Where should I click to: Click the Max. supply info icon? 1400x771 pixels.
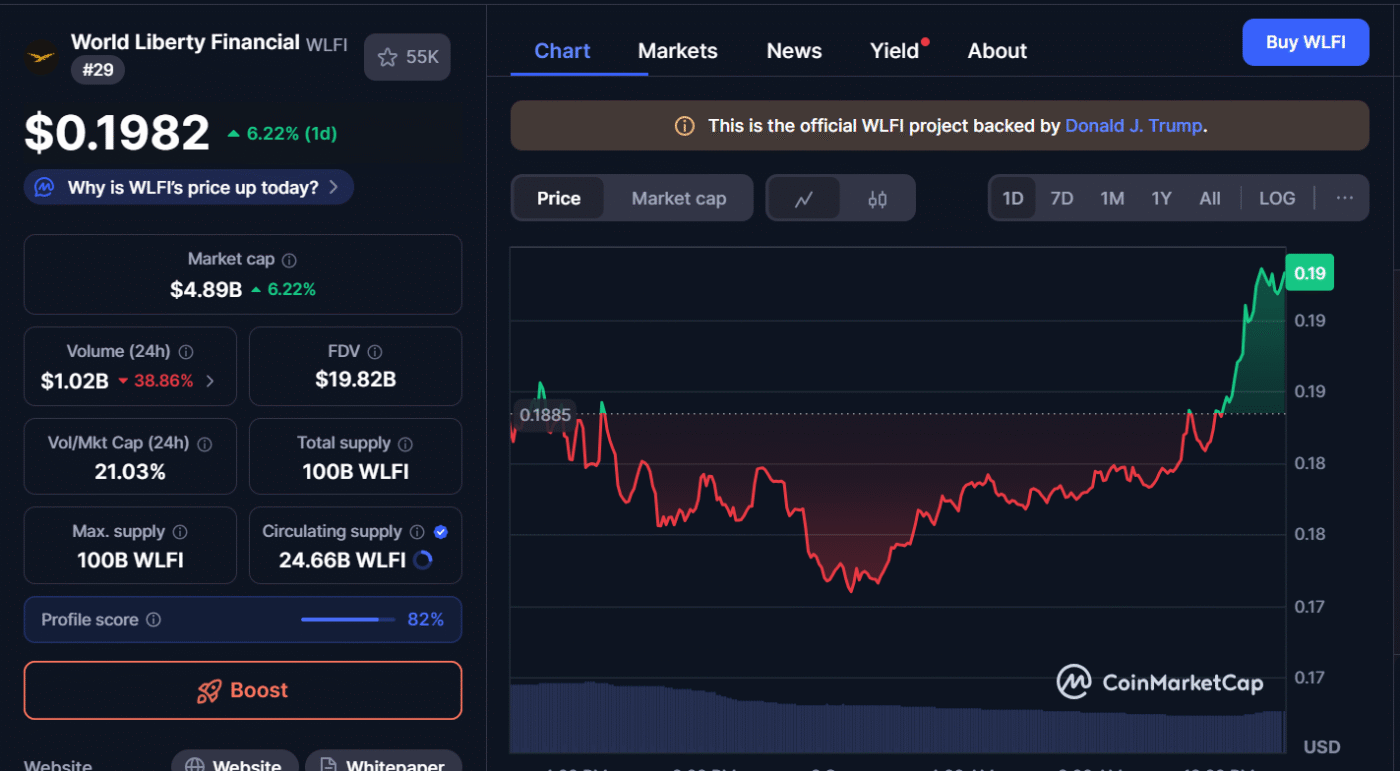pos(180,532)
